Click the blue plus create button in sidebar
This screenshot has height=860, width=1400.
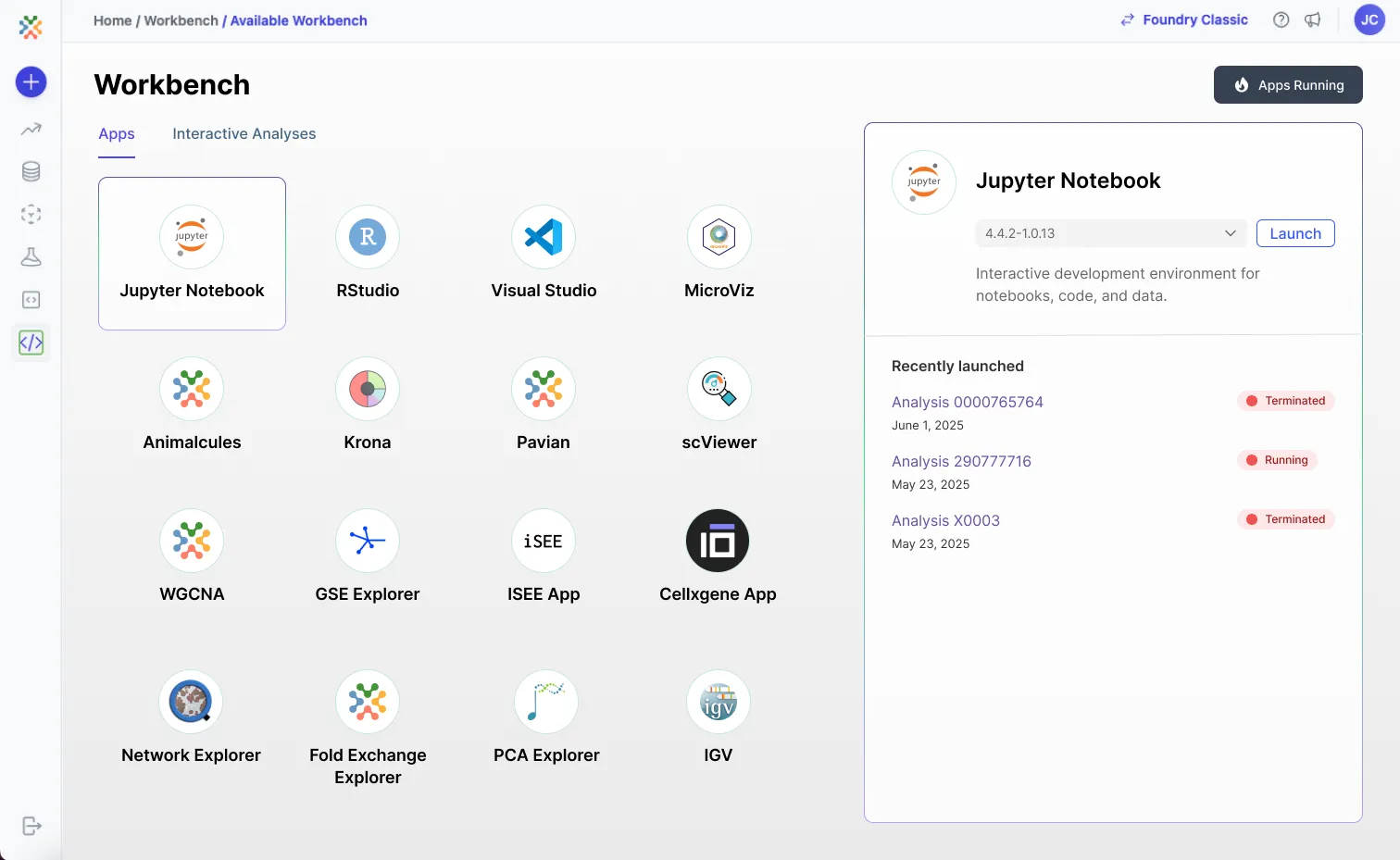tap(31, 82)
